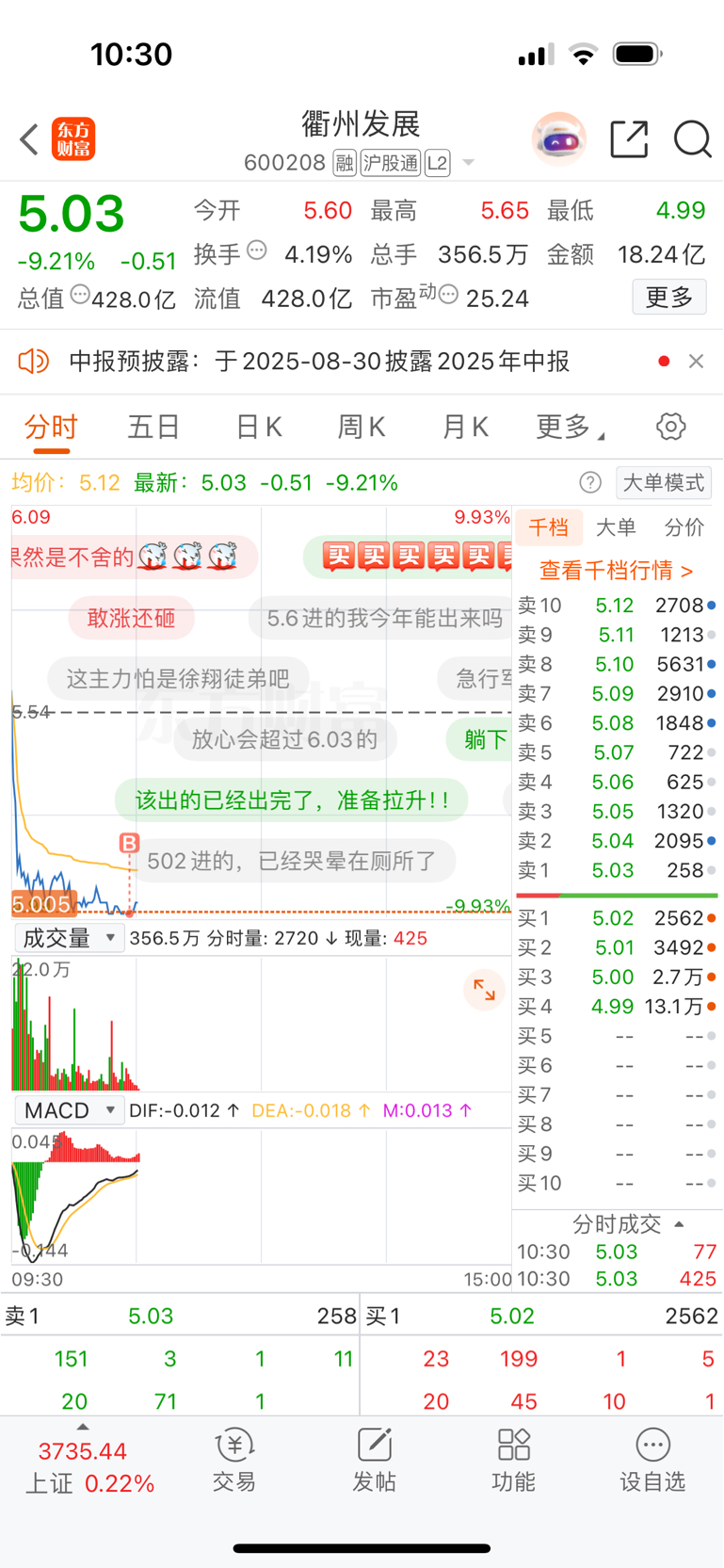Tap comment 放心会超过6.03的

[284, 739]
